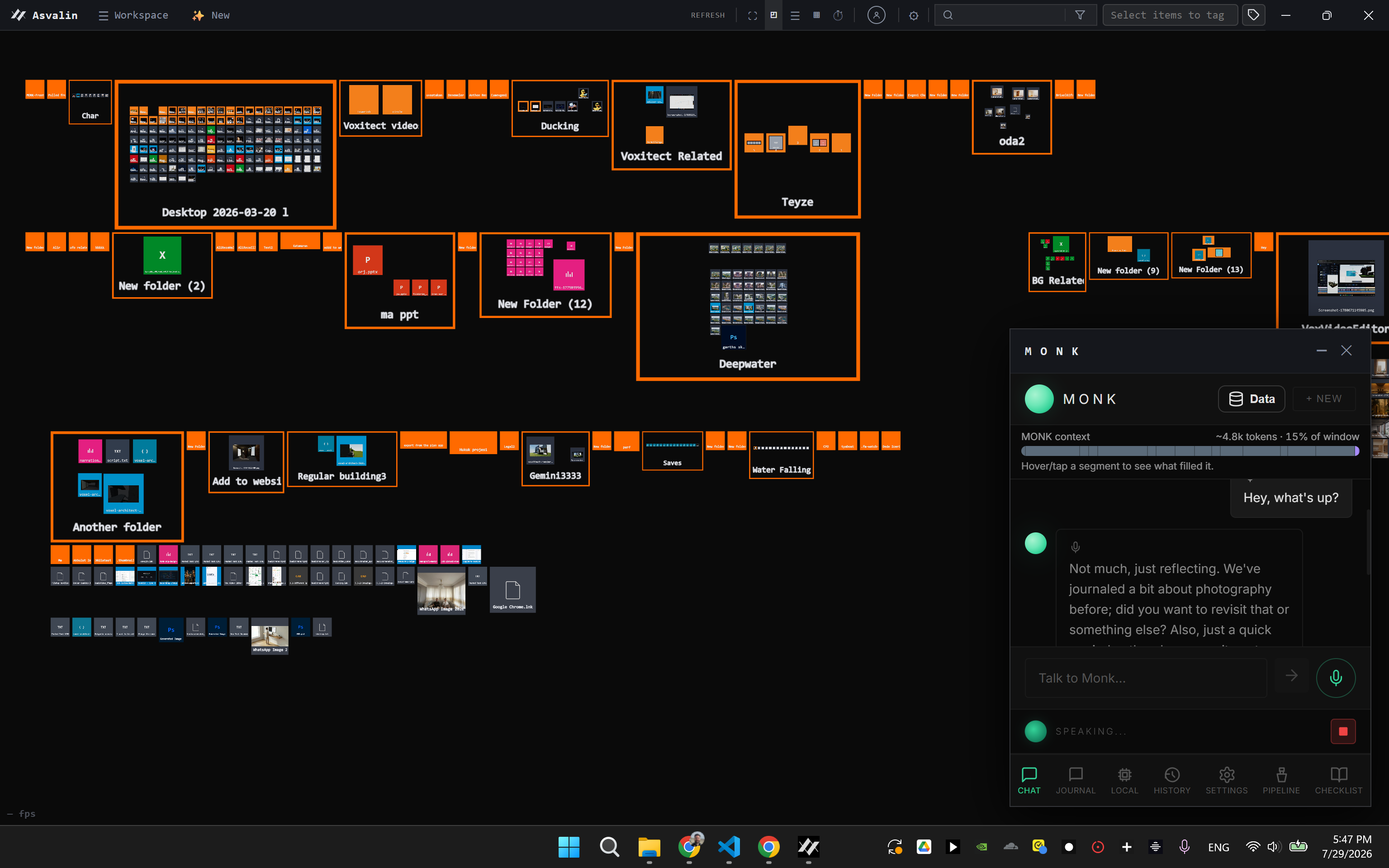The height and width of the screenshot is (868, 1389).
Task: Click the send arrow button
Action: coord(1291,676)
